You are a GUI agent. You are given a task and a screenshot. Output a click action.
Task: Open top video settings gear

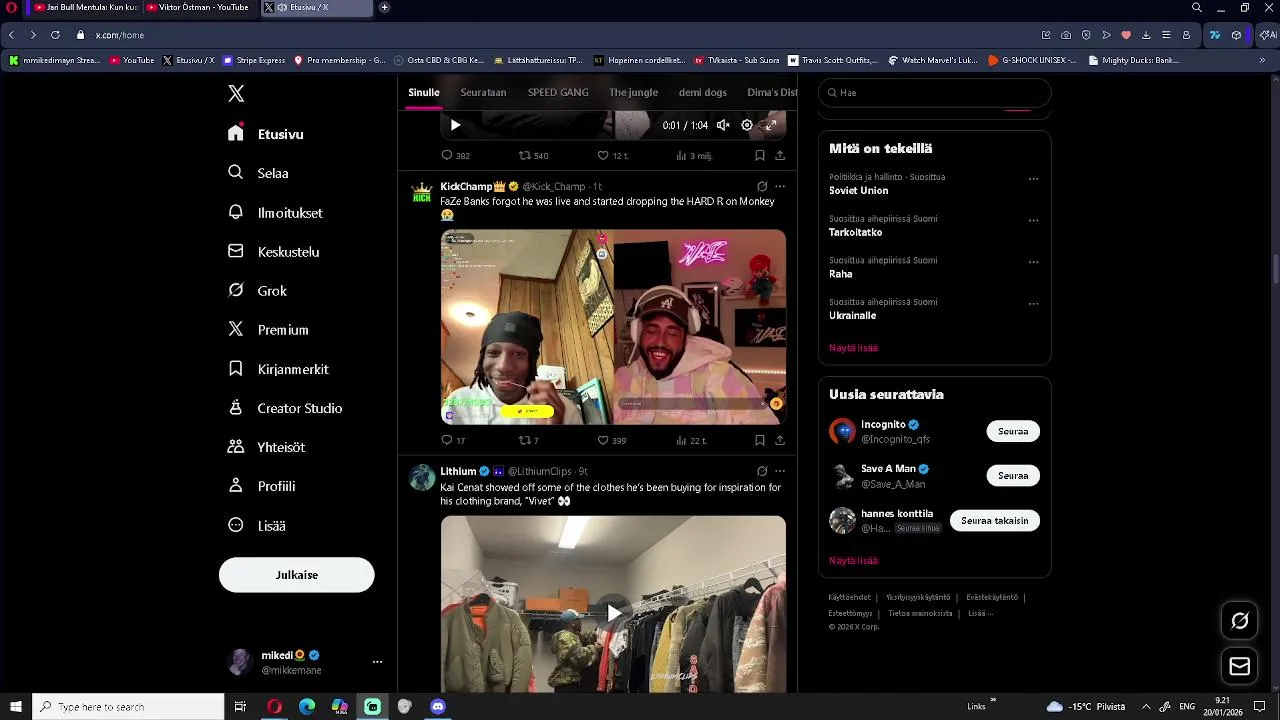tap(747, 125)
